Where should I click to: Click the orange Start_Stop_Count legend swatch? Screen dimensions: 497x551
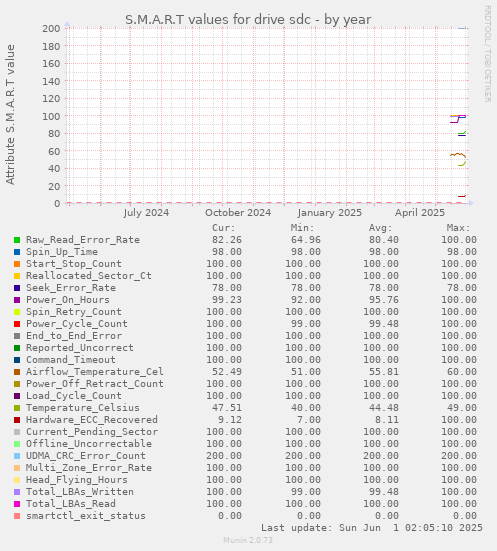pos(17,264)
